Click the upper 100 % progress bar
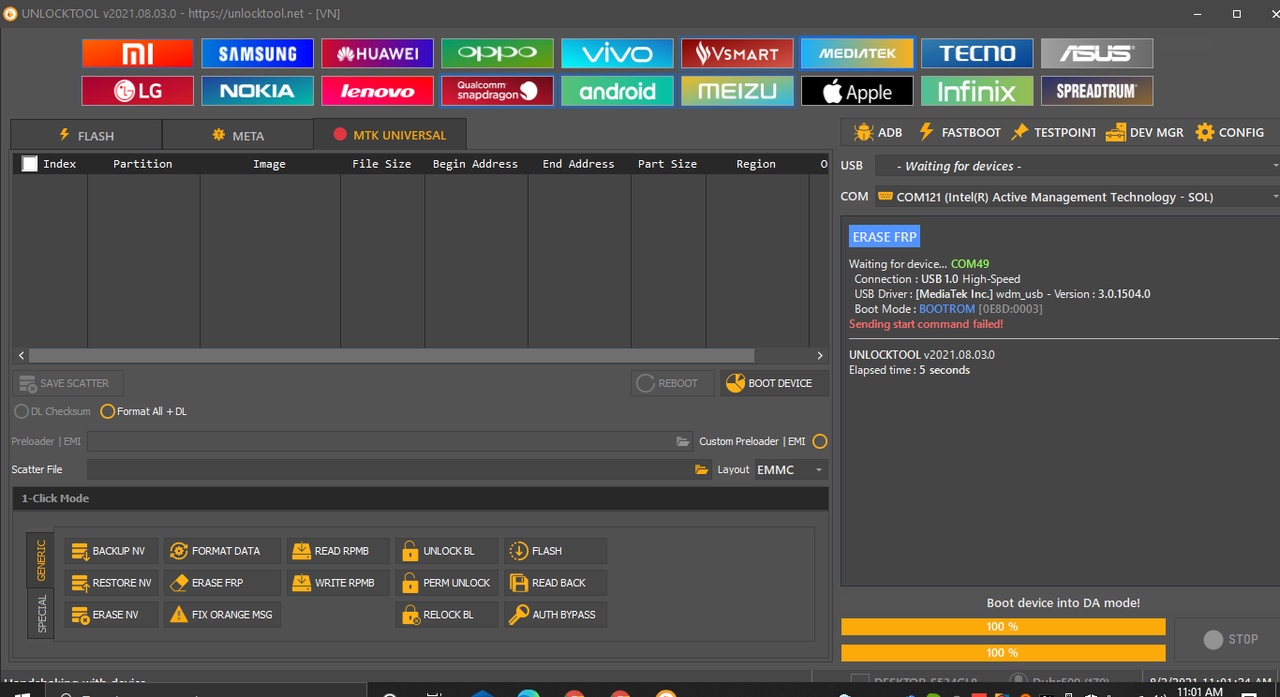The image size is (1280, 697). pyautogui.click(x=1003, y=627)
